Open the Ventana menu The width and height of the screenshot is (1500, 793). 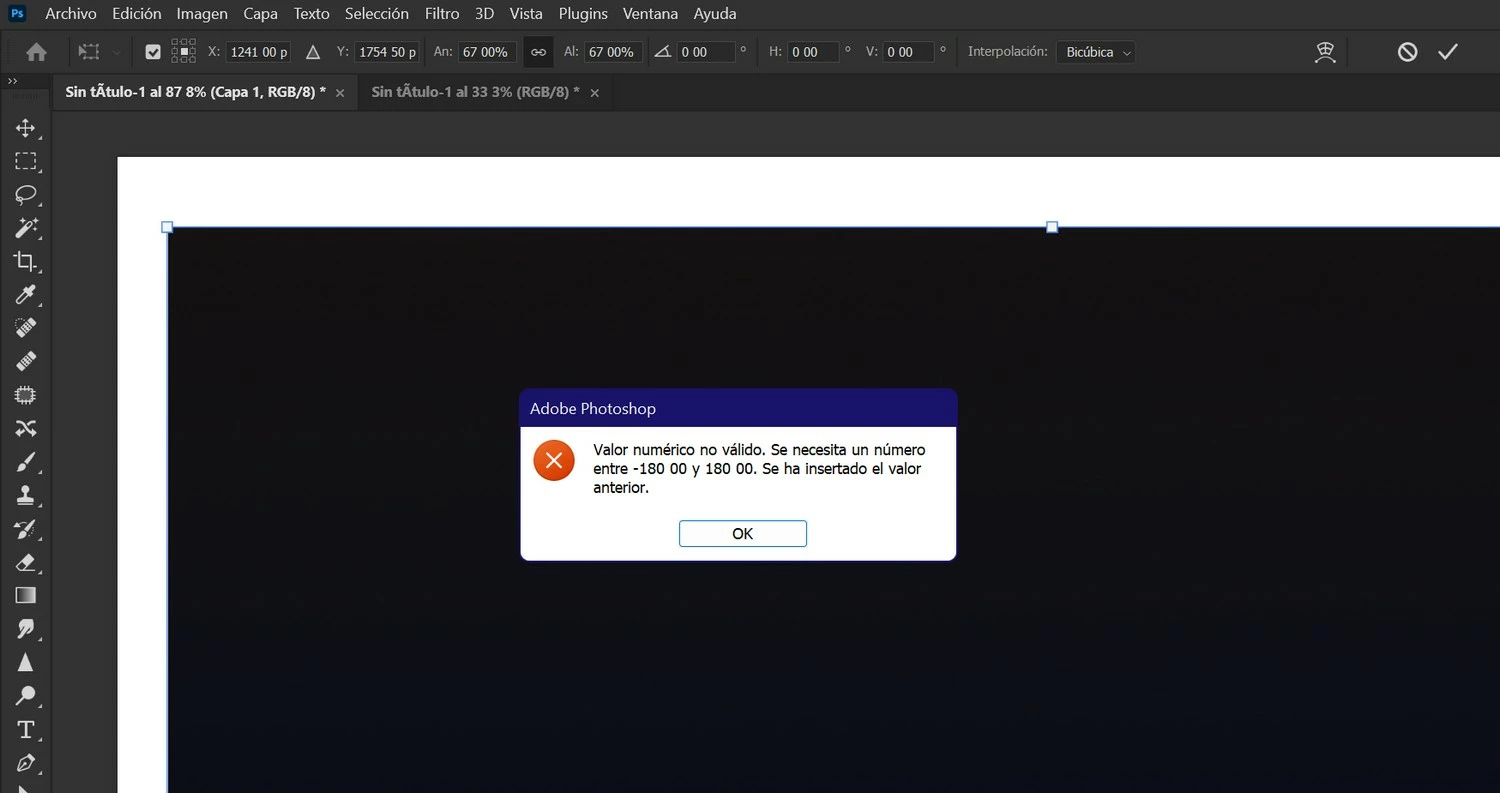[x=650, y=14]
